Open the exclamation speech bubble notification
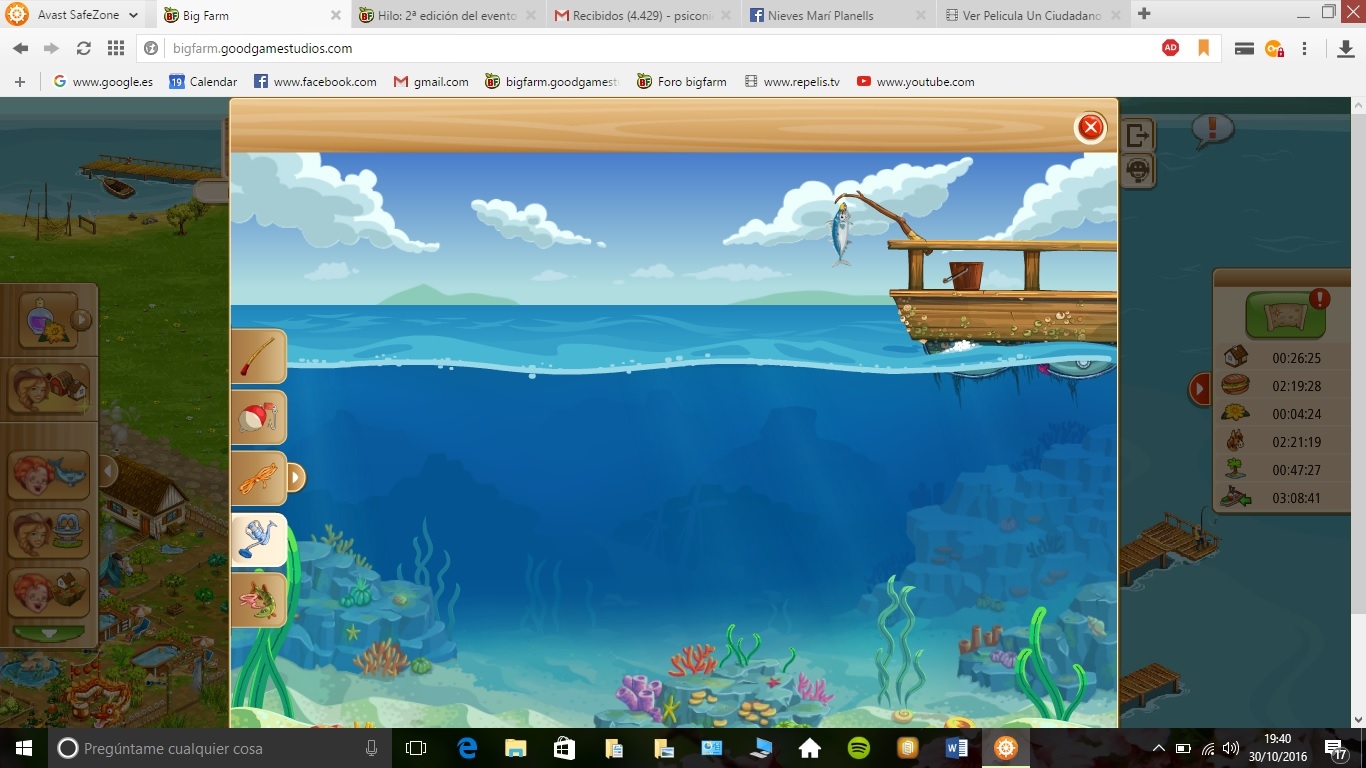1366x768 pixels. click(x=1212, y=130)
